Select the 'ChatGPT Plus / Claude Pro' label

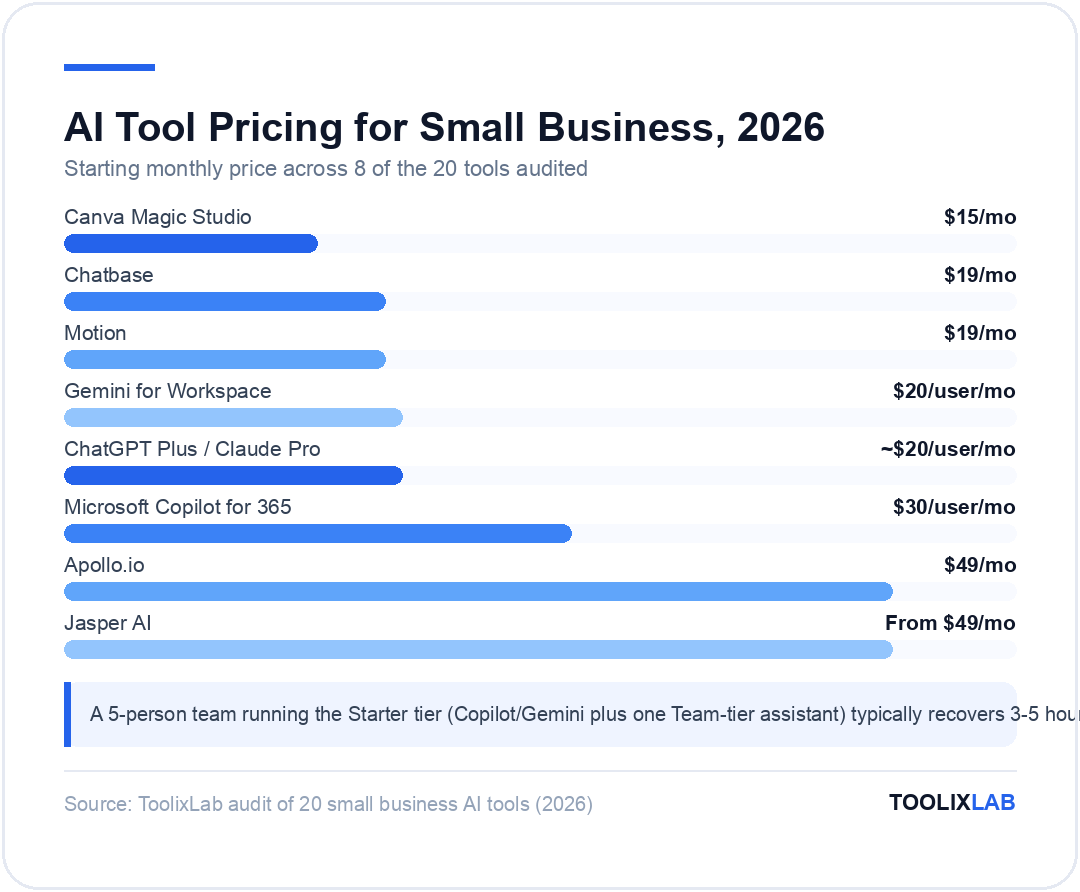(x=192, y=448)
